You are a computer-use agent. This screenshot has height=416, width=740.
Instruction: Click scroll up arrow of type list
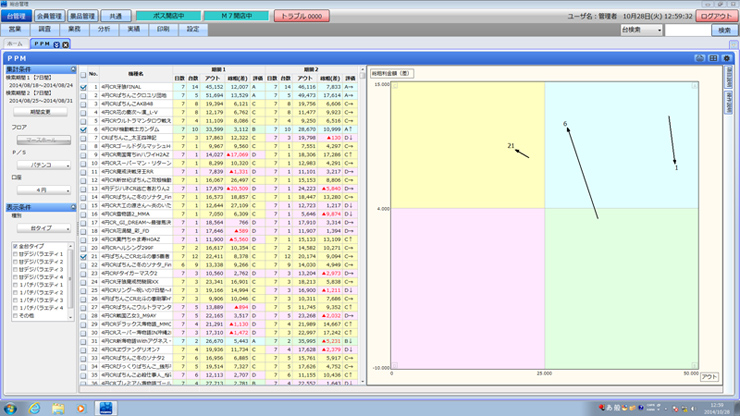click(71, 246)
